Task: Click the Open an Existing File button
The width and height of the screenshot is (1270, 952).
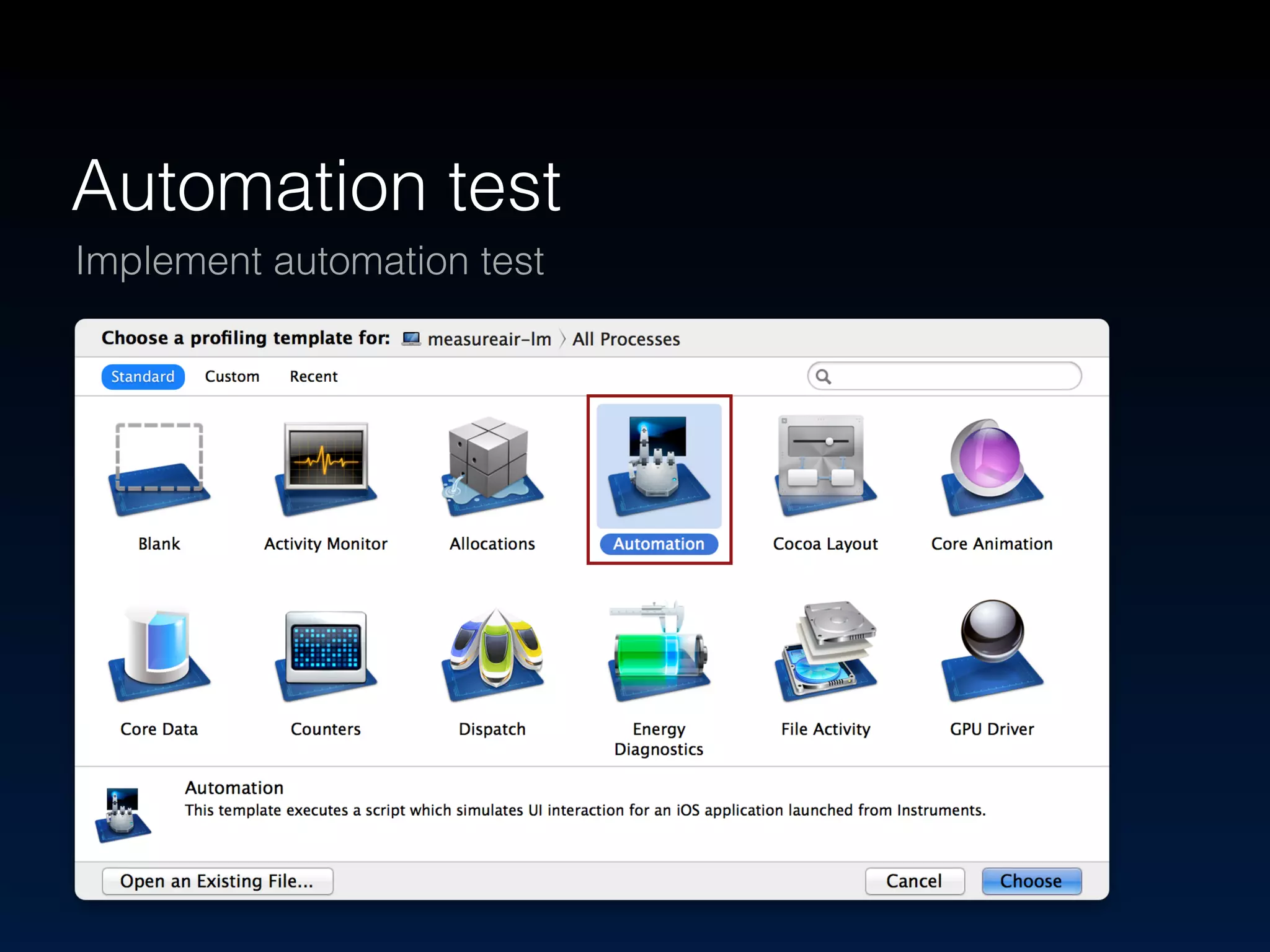Action: (217, 881)
